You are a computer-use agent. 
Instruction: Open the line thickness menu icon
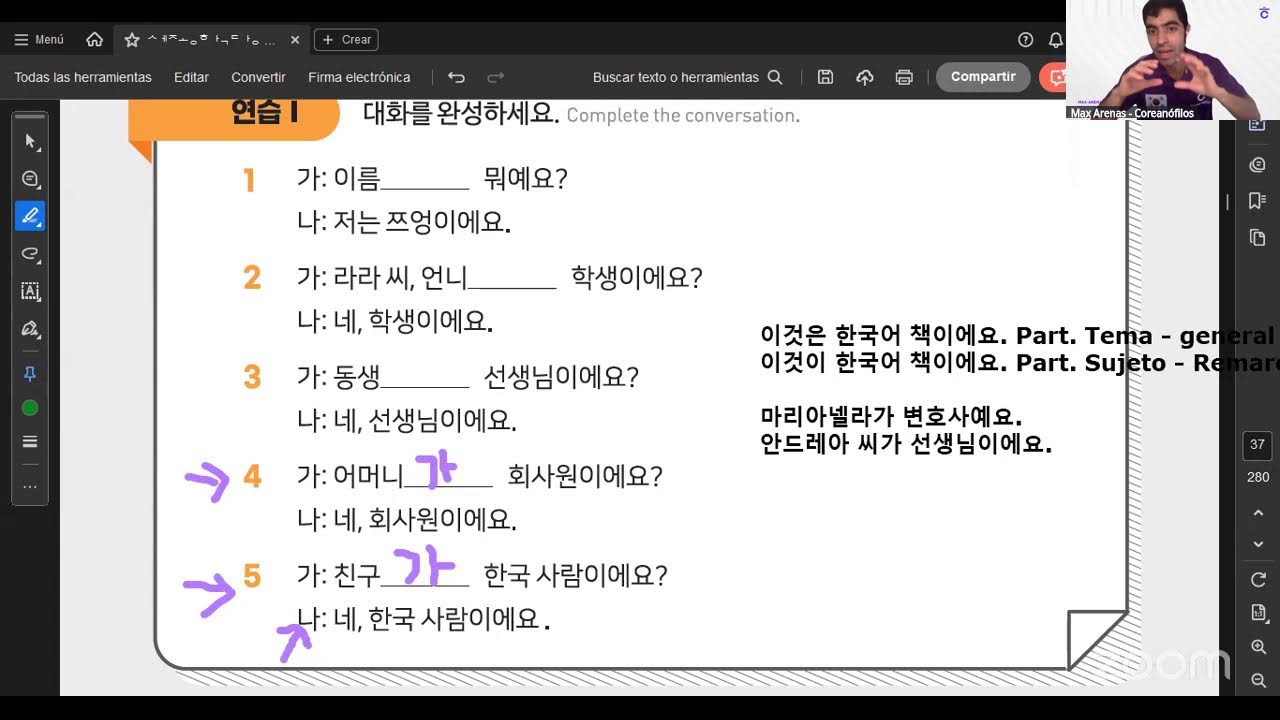coord(30,442)
